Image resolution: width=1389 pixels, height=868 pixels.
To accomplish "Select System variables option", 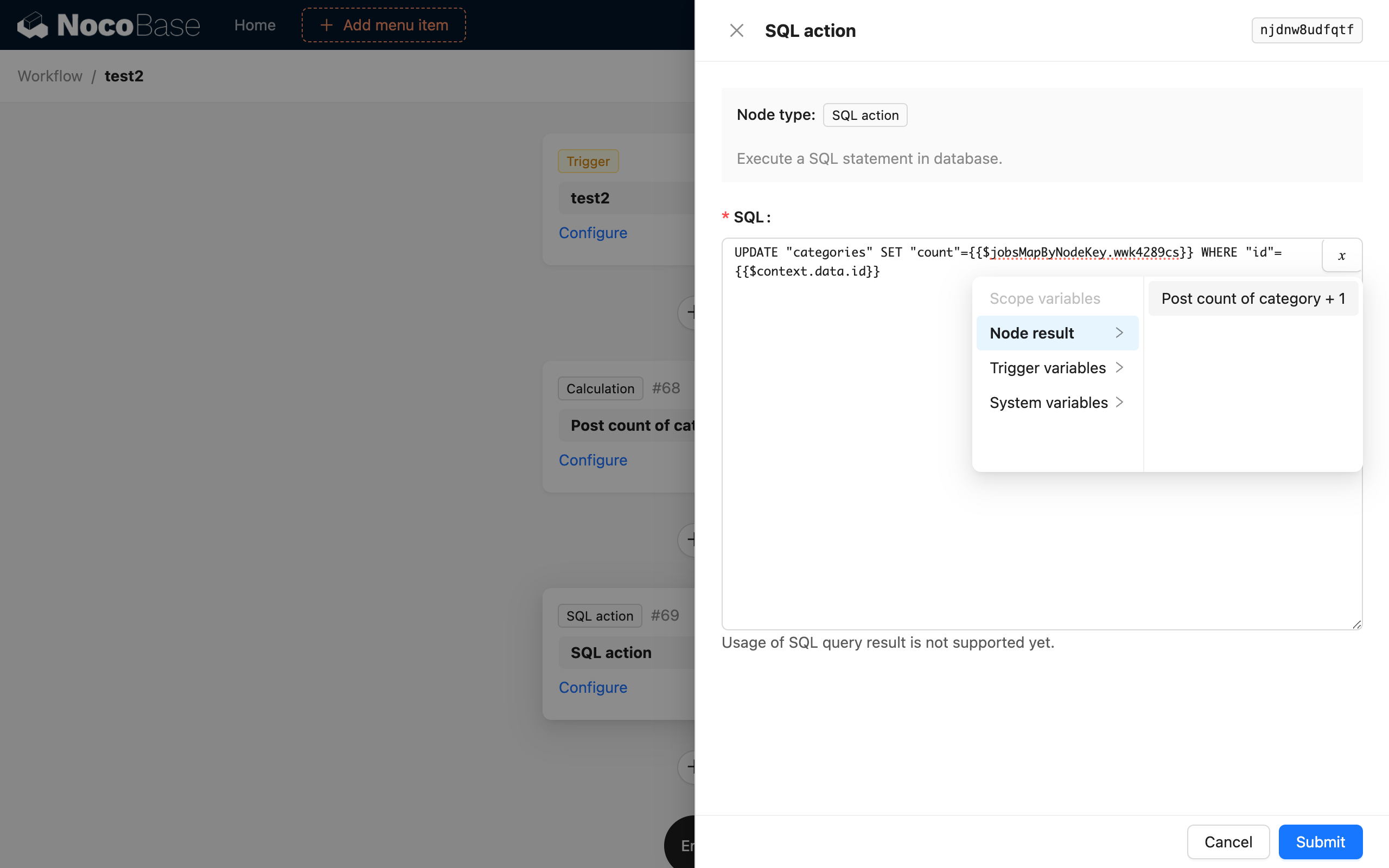I will [x=1048, y=403].
